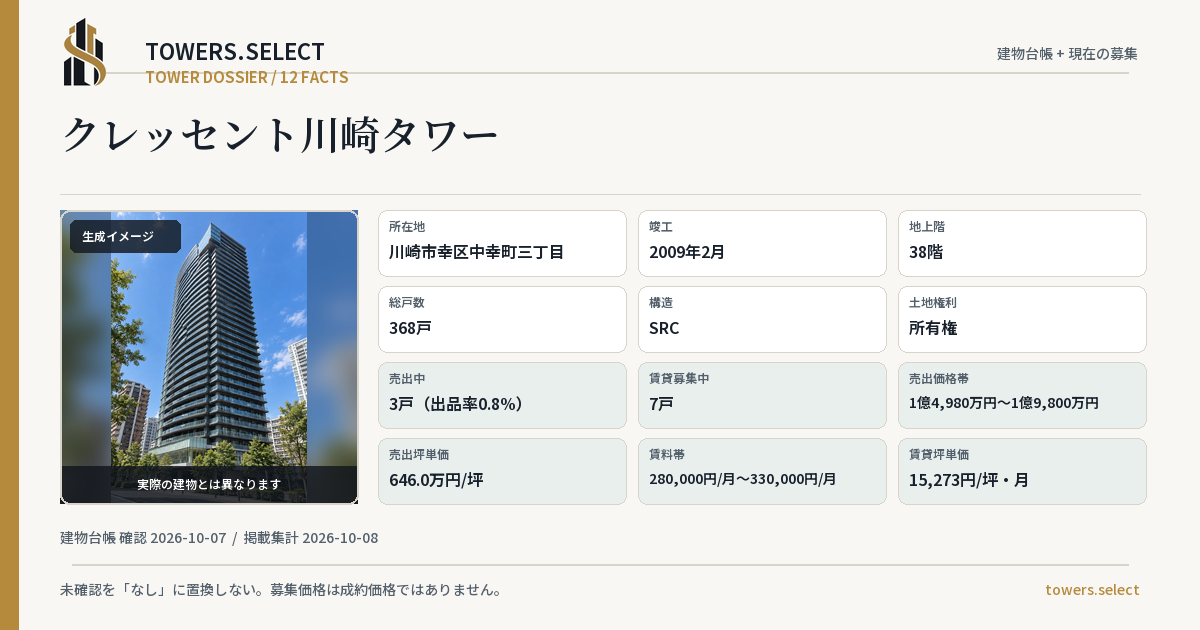
Task: Click the 賃貸坪単価 value 15,273円/坪・月
Action: [969, 480]
